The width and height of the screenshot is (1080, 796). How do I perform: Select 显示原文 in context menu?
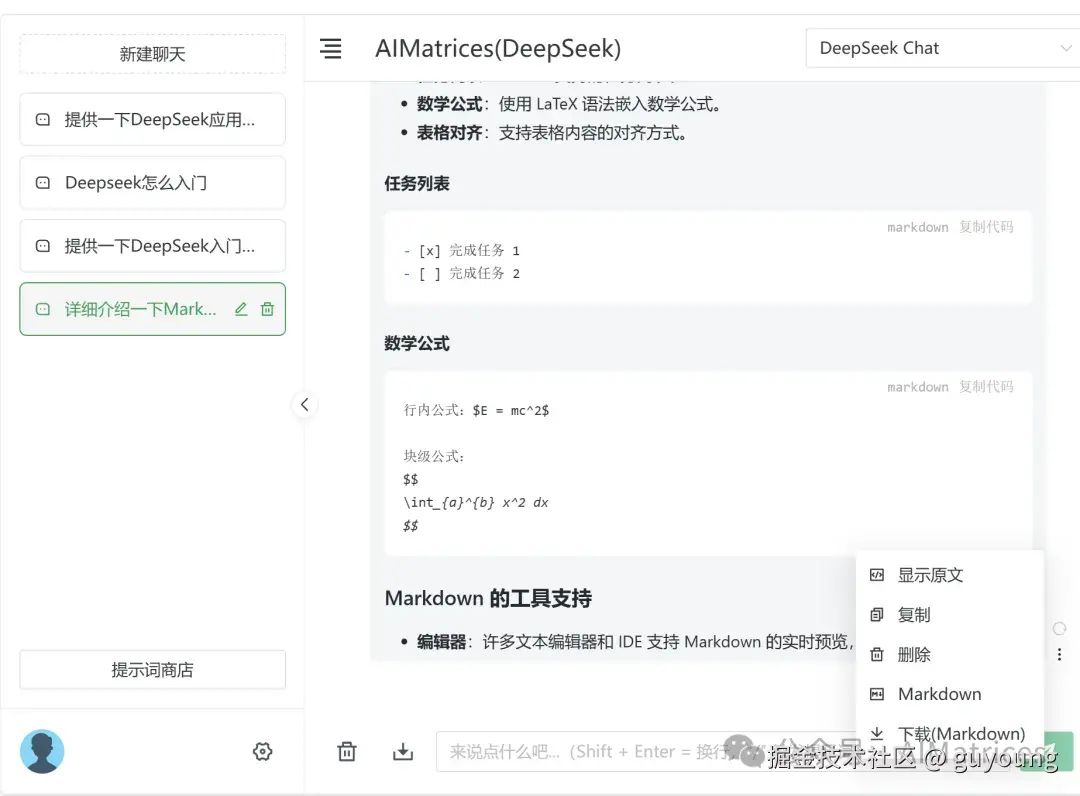[x=951, y=575]
